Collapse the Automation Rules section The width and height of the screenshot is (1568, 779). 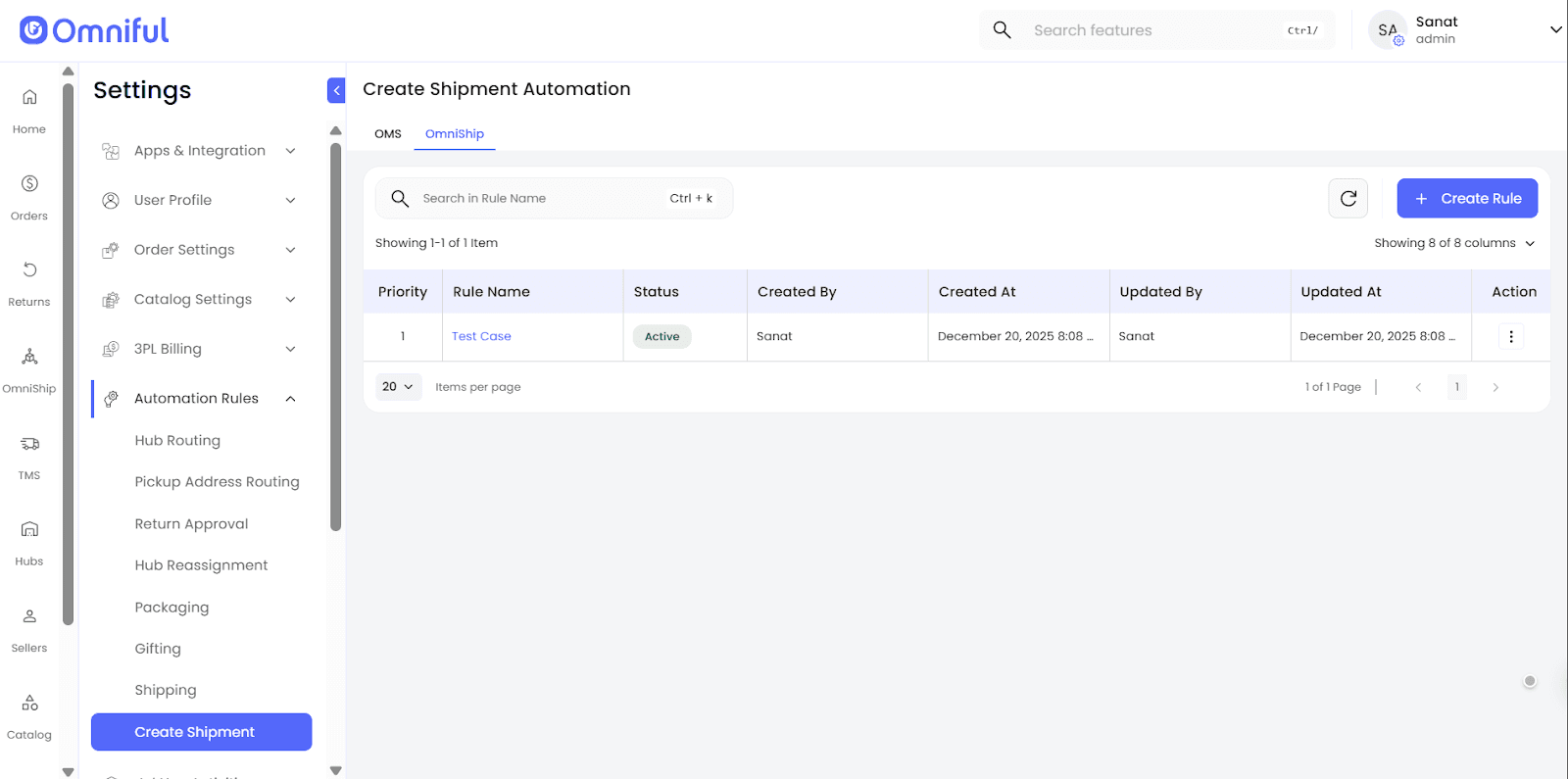pos(290,399)
